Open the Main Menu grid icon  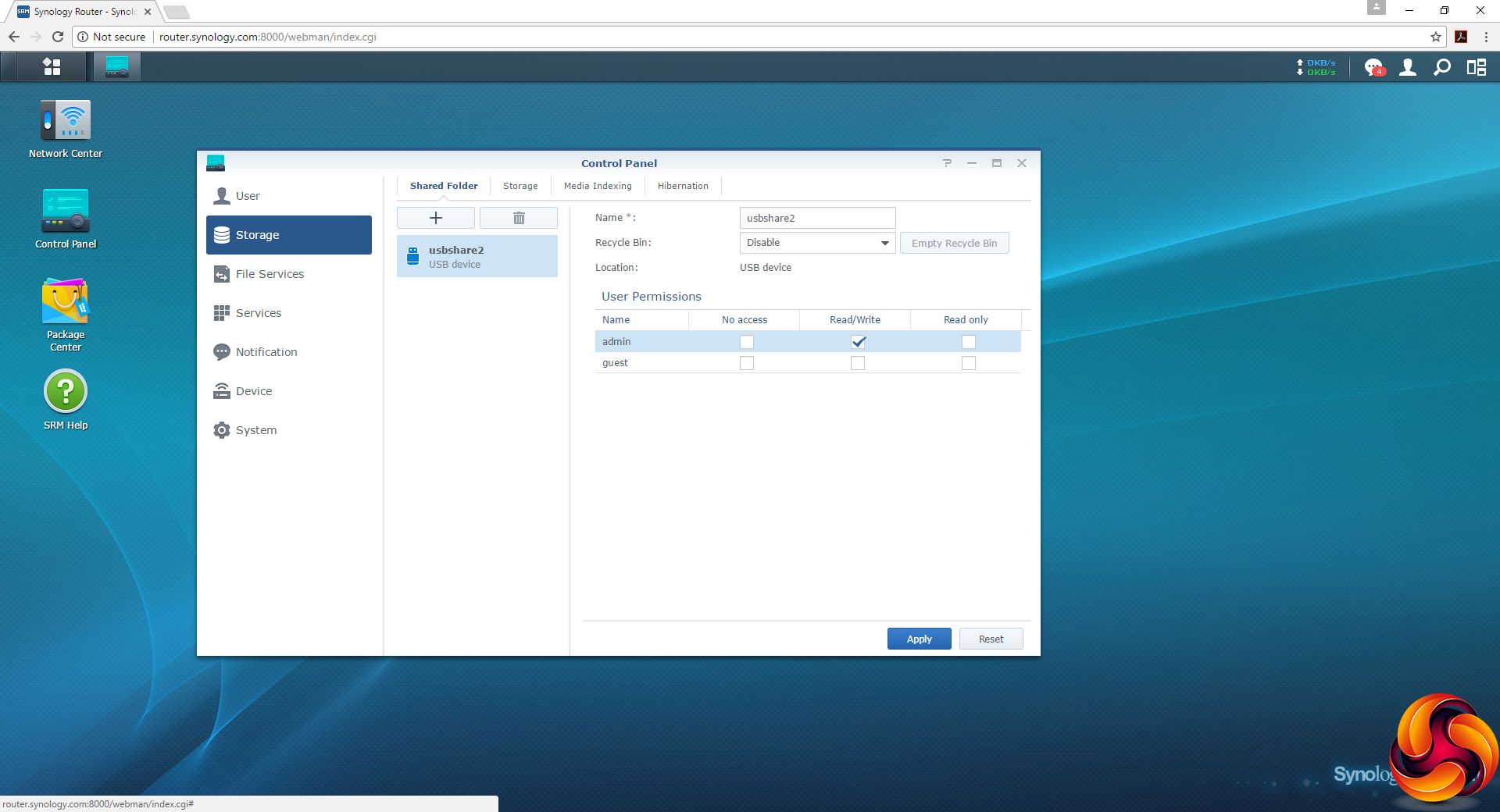[52, 67]
